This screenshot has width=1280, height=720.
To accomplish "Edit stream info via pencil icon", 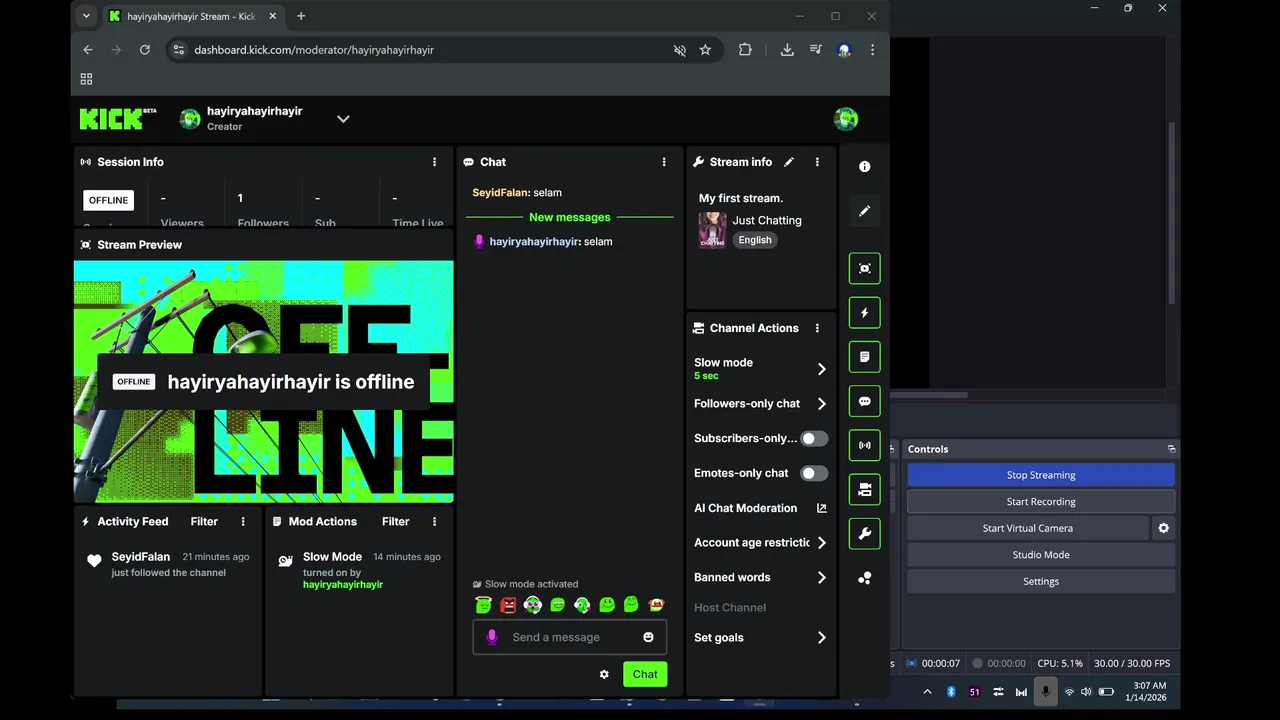I will [789, 162].
